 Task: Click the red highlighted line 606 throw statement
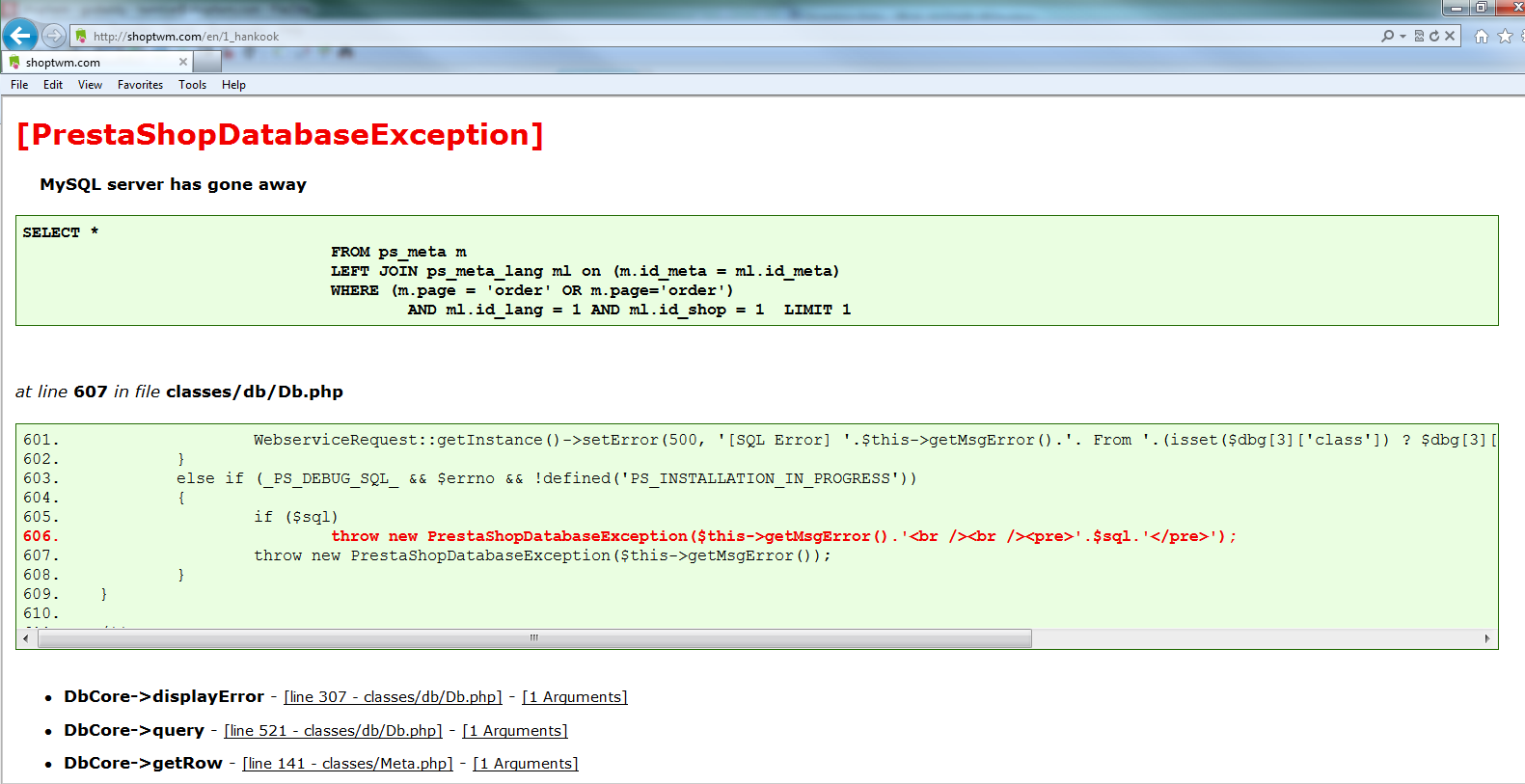click(783, 536)
